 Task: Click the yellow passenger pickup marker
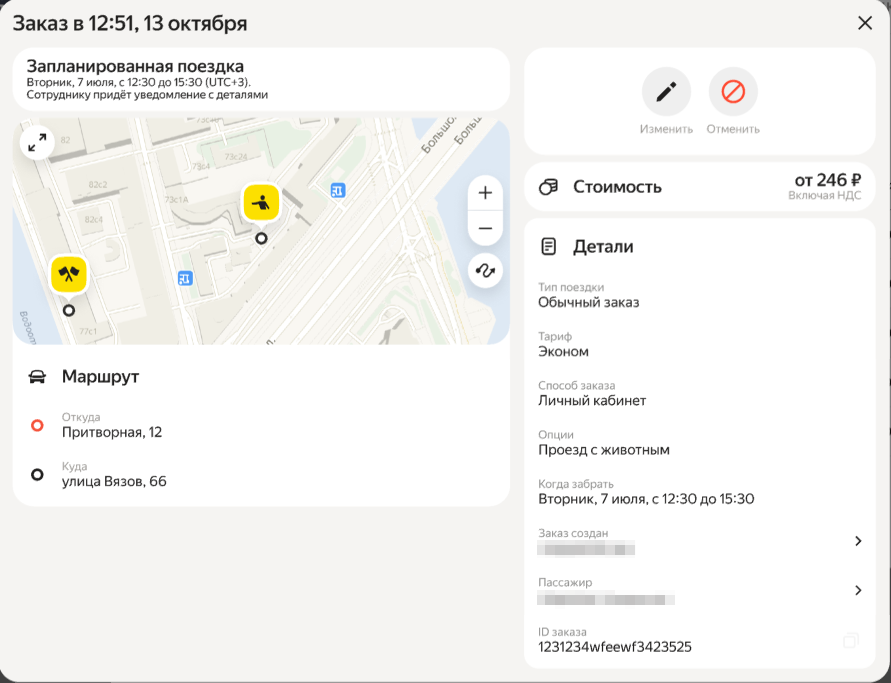[x=261, y=202]
